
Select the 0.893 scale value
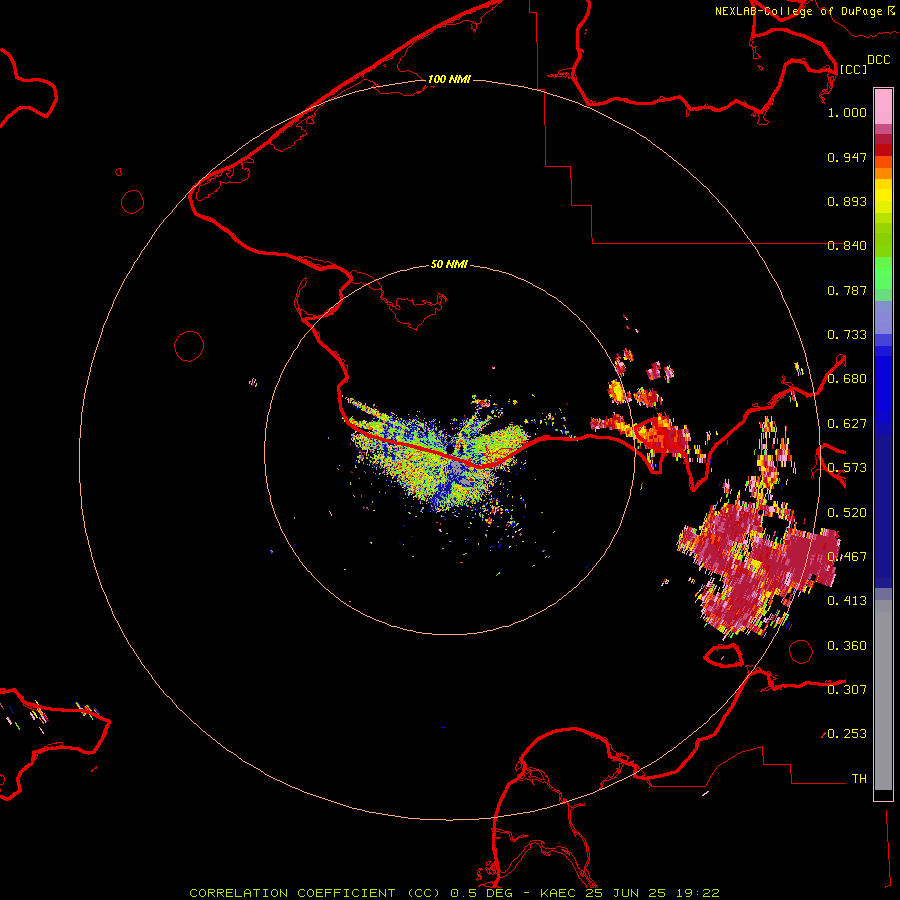coord(847,201)
